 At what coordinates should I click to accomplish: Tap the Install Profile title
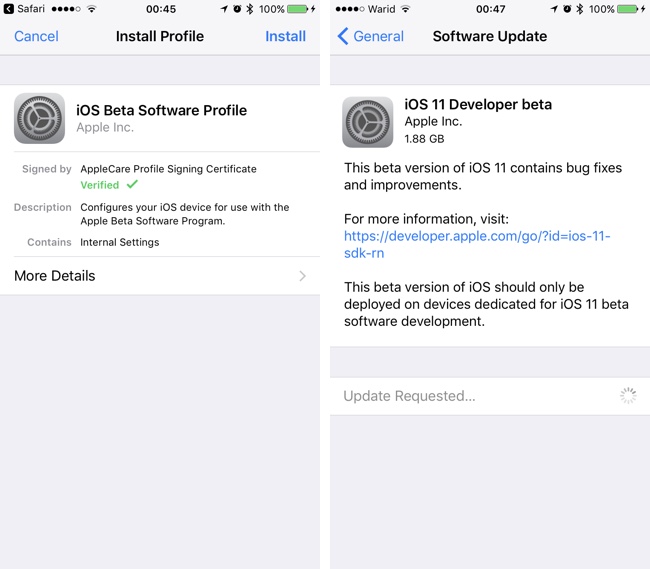160,36
